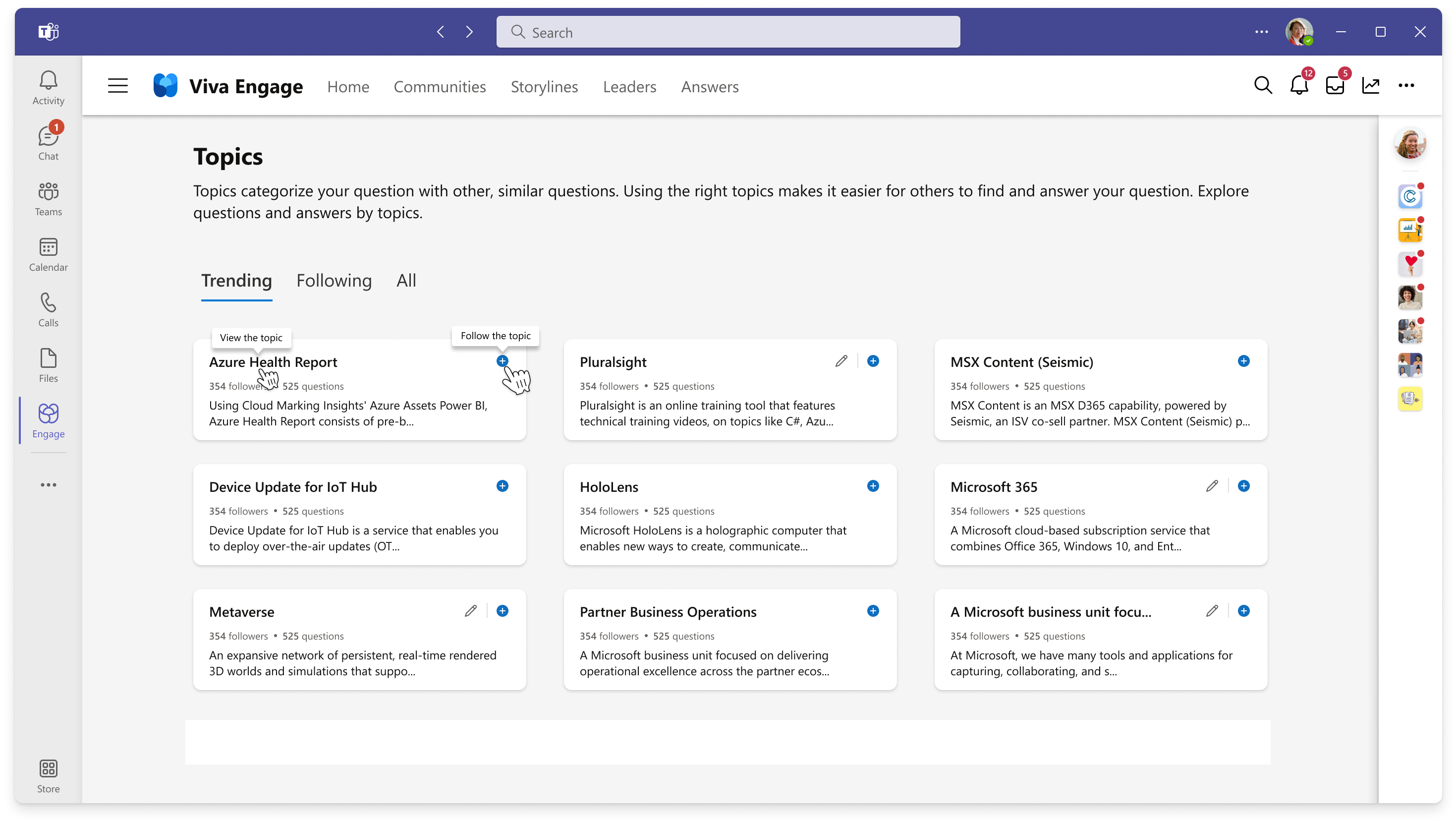Image resolution: width=1456 pixels, height=824 pixels.
Task: Follow the Metaverse topic
Action: pyautogui.click(x=502, y=611)
